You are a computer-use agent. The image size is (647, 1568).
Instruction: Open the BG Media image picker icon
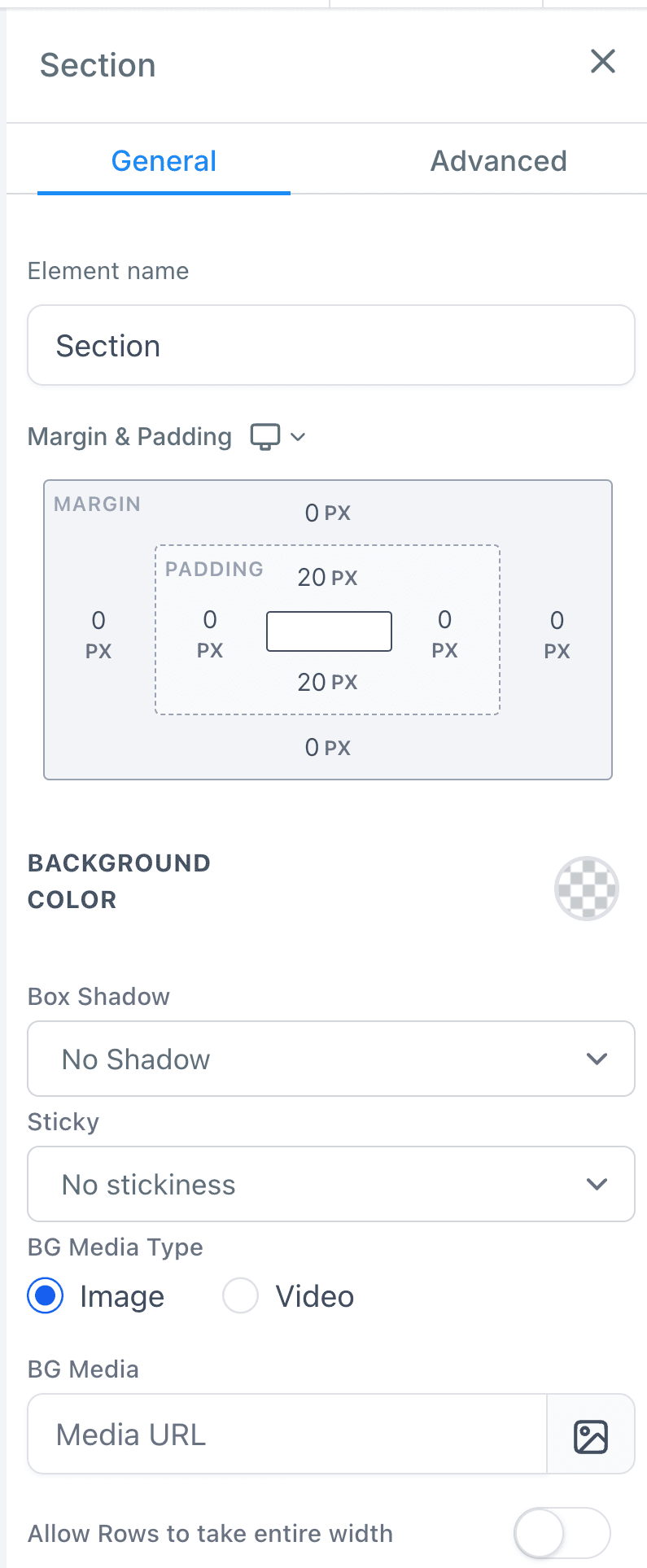[x=591, y=1436]
